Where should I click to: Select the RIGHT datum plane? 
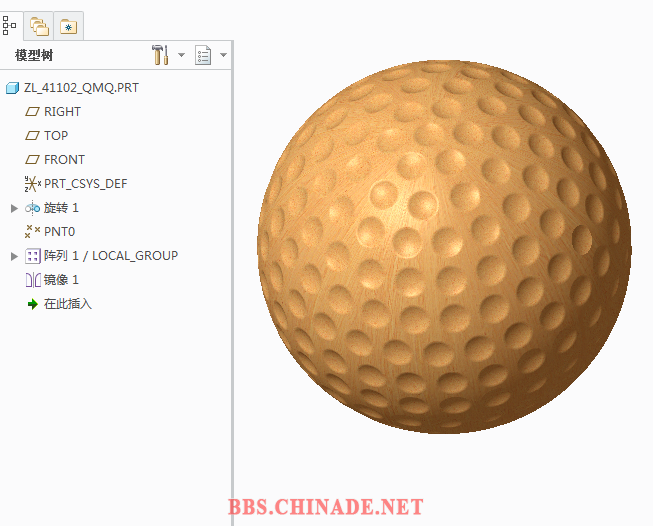click(x=62, y=112)
